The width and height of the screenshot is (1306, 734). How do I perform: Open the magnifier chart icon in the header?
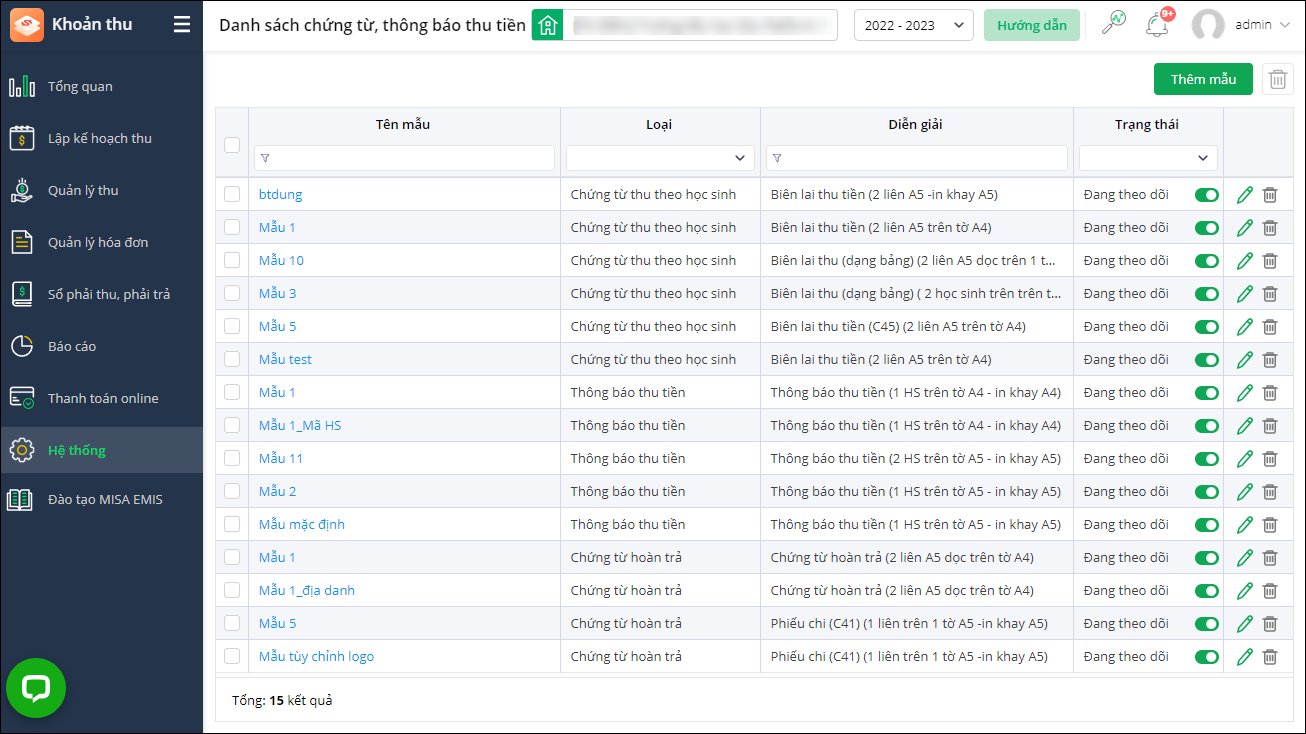tap(1113, 23)
